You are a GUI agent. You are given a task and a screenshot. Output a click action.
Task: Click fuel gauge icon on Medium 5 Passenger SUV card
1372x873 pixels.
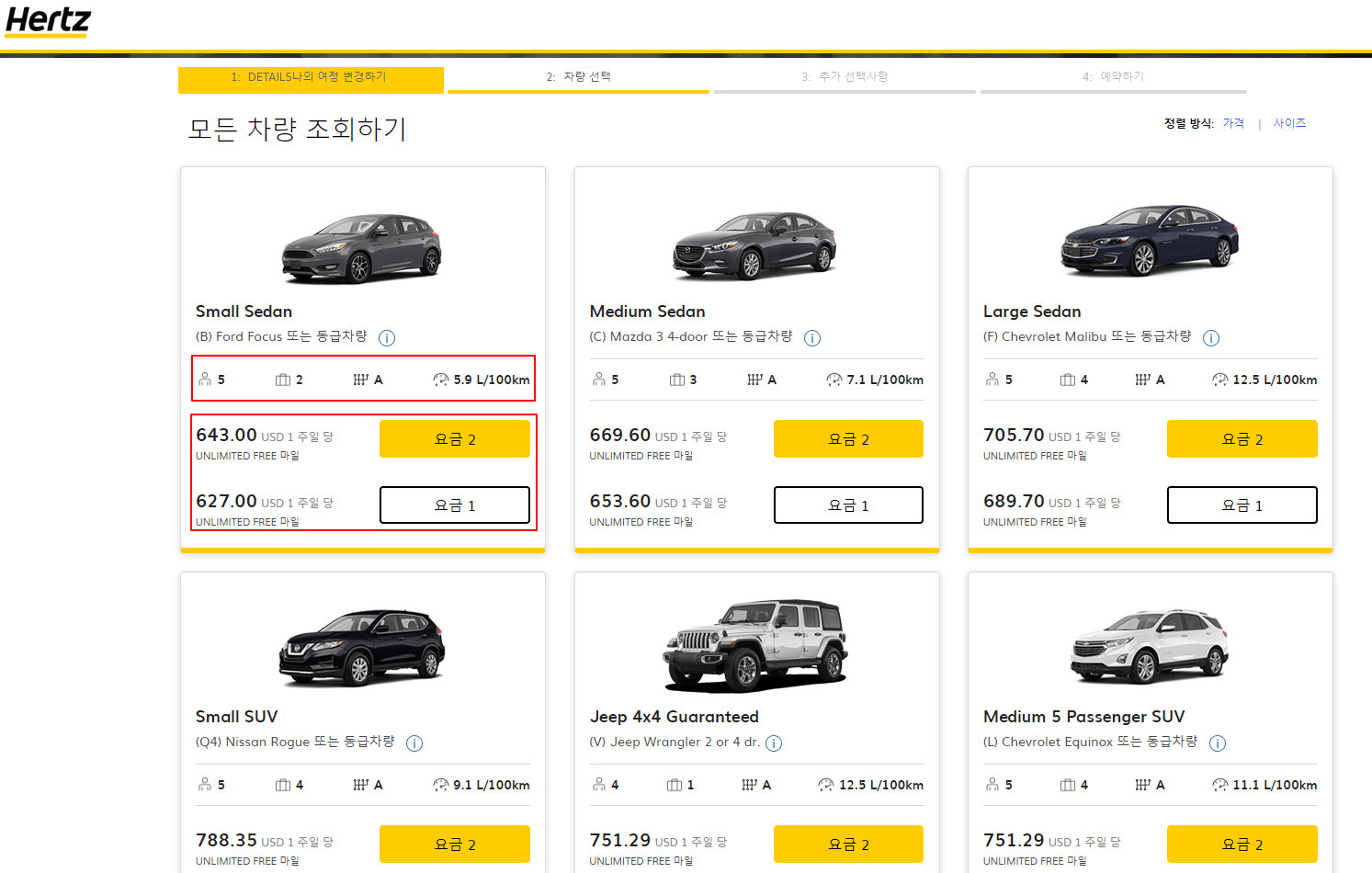tap(1220, 785)
